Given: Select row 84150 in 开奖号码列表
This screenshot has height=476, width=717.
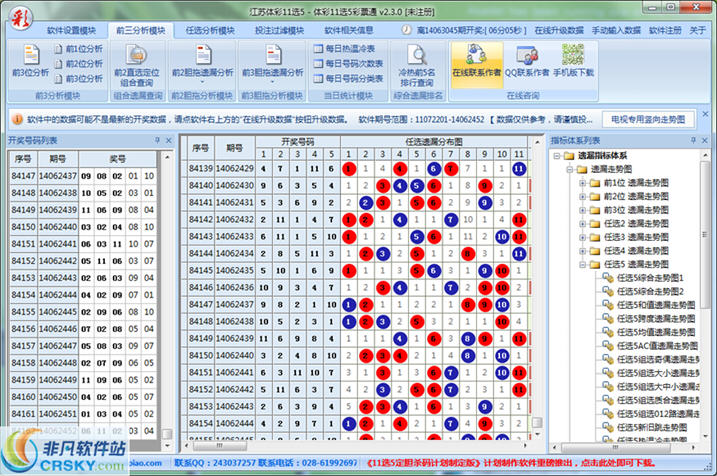Looking at the screenshot, I should 83,227.
